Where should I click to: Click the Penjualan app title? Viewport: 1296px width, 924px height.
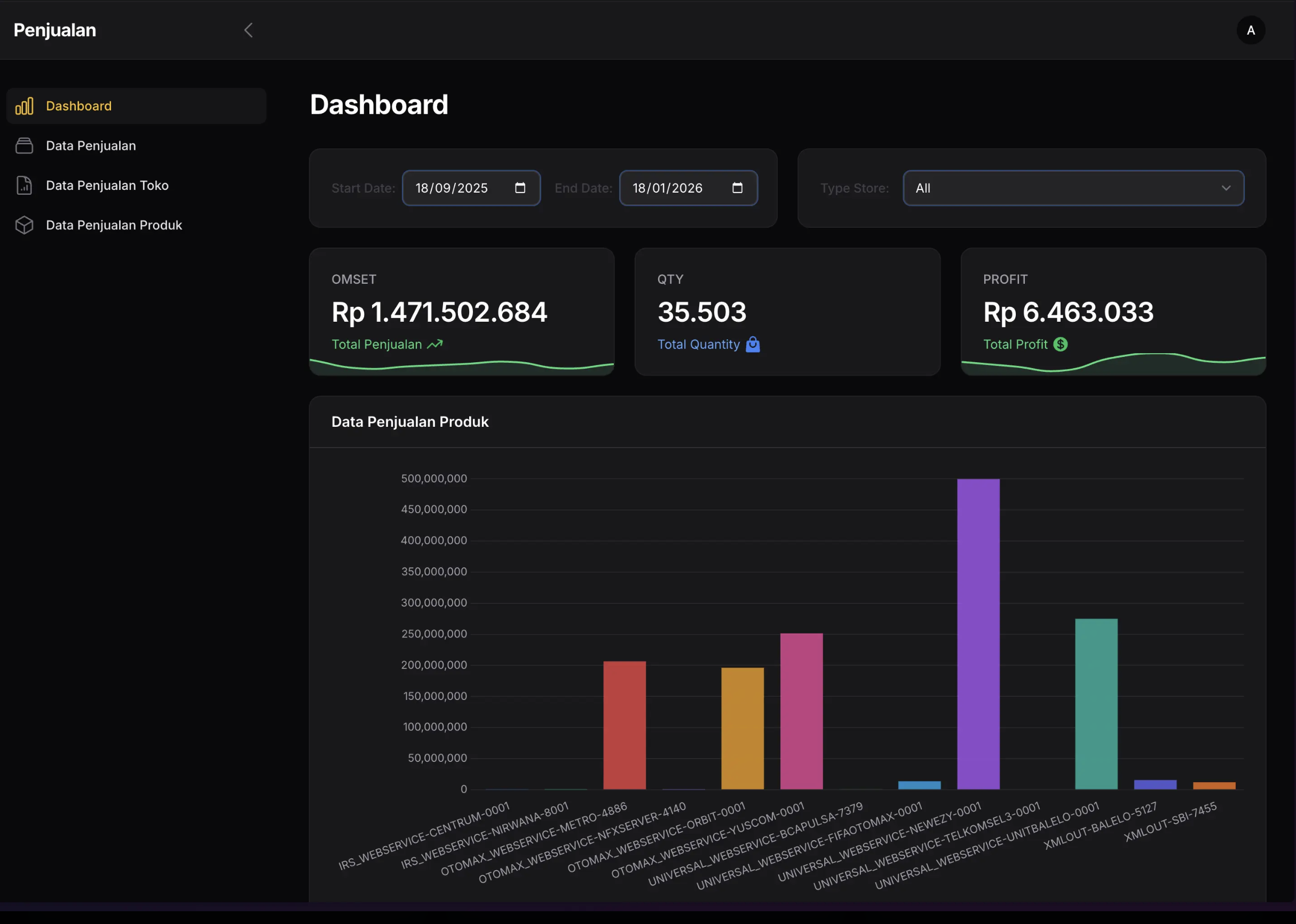54,30
